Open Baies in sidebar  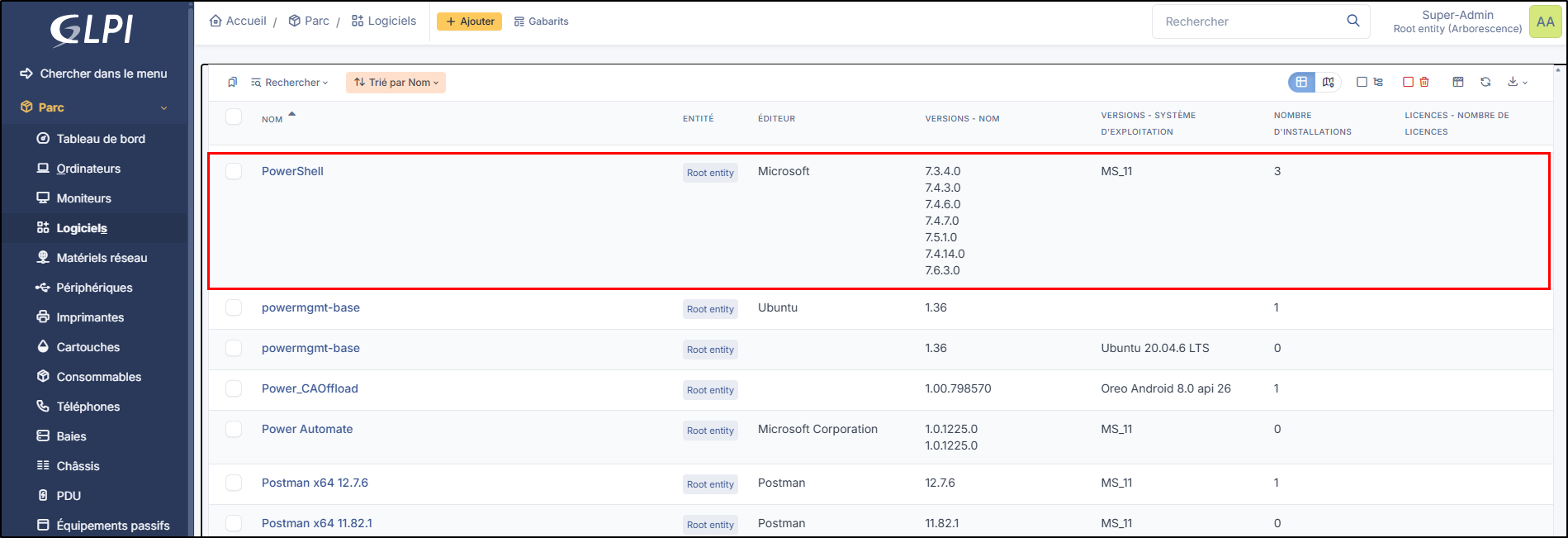pyautogui.click(x=71, y=436)
